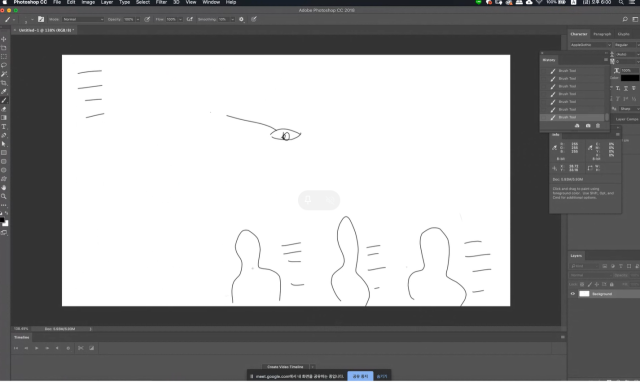Open the Opacity slider dropdown arrow

click(x=138, y=19)
